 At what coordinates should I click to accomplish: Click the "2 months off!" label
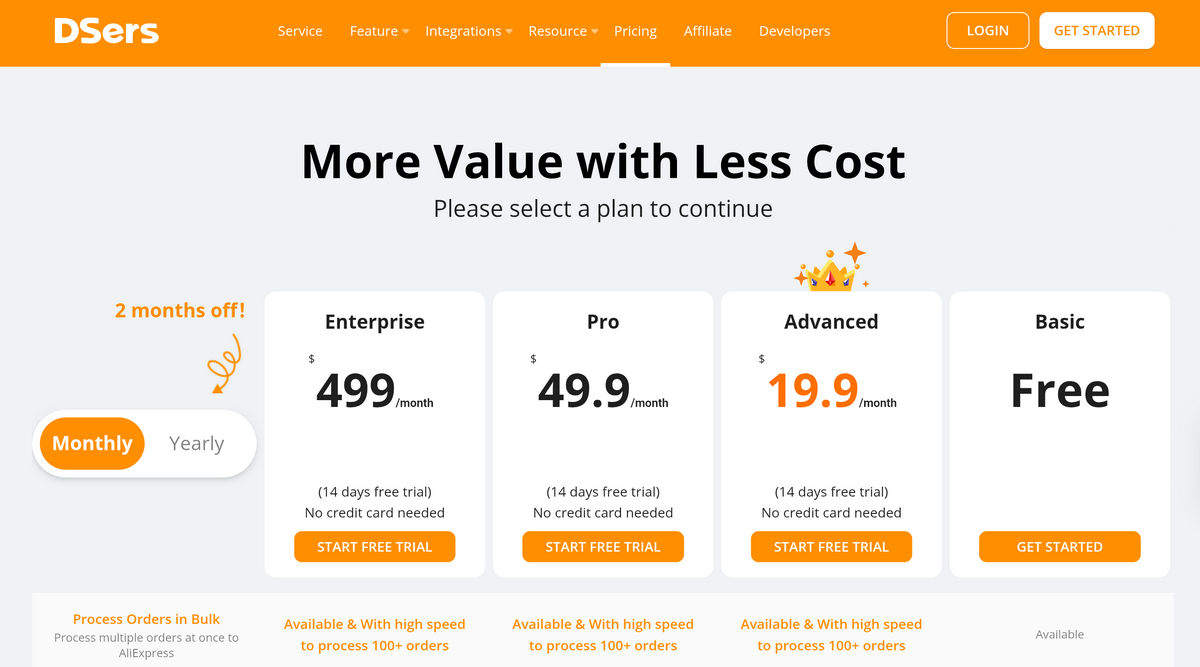180,310
